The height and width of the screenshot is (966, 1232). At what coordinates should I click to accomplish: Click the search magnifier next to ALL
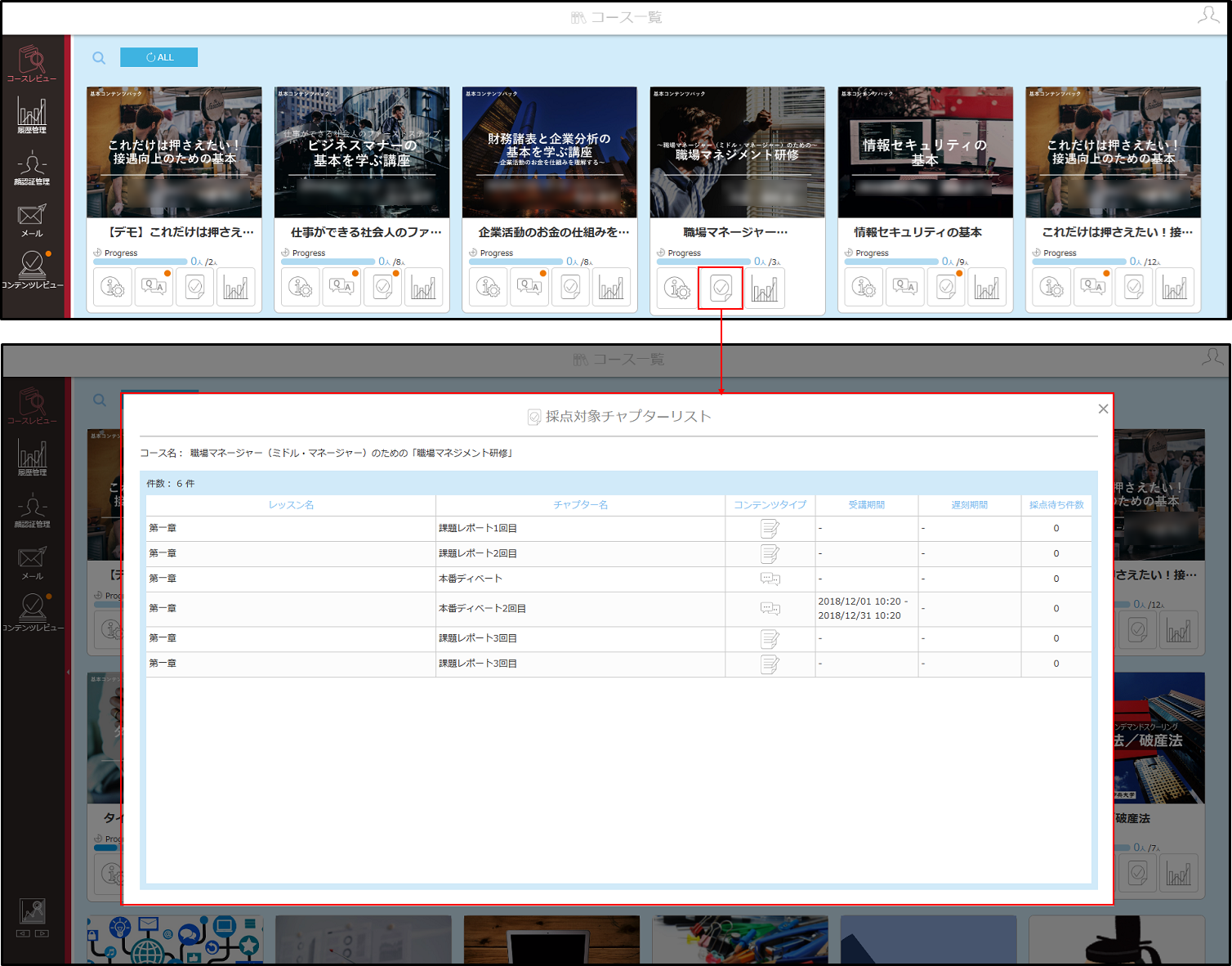[x=99, y=57]
